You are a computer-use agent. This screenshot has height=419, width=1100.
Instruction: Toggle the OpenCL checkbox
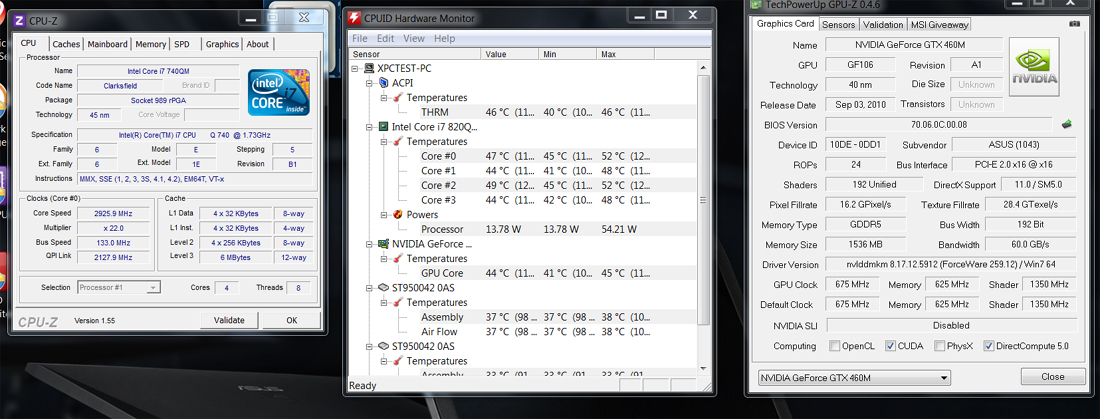point(834,346)
